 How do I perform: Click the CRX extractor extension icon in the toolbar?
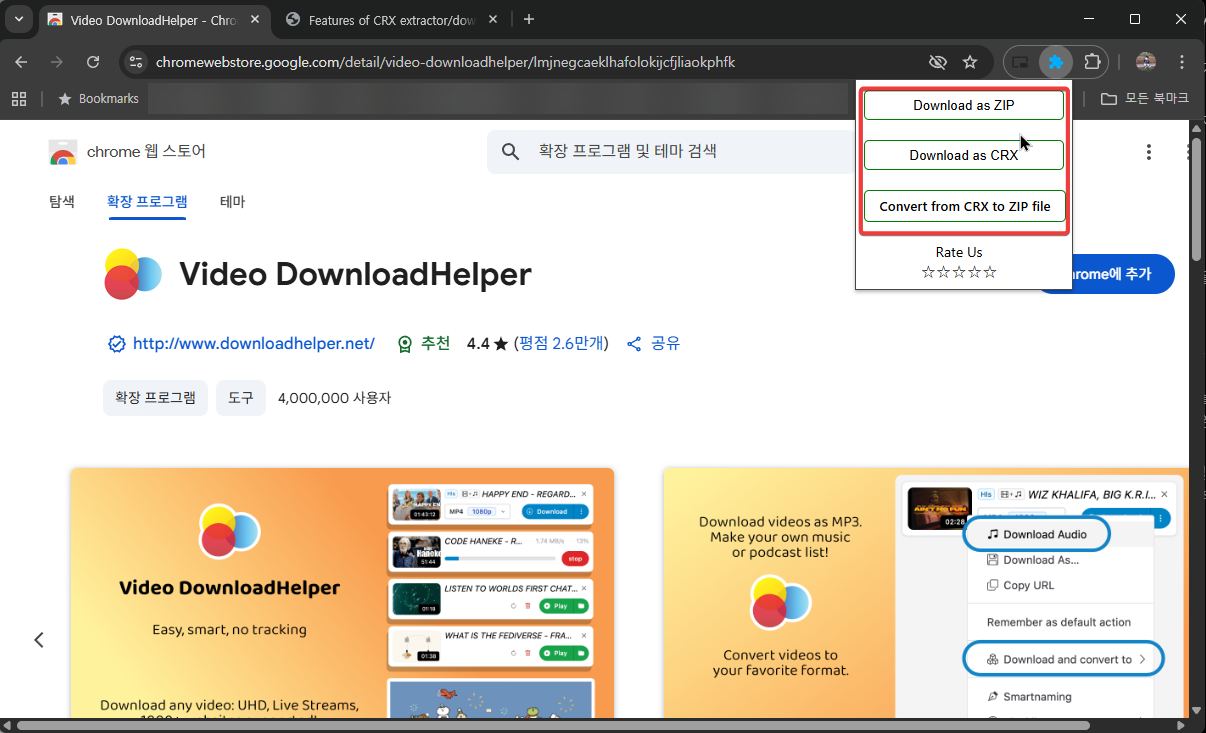1056,62
